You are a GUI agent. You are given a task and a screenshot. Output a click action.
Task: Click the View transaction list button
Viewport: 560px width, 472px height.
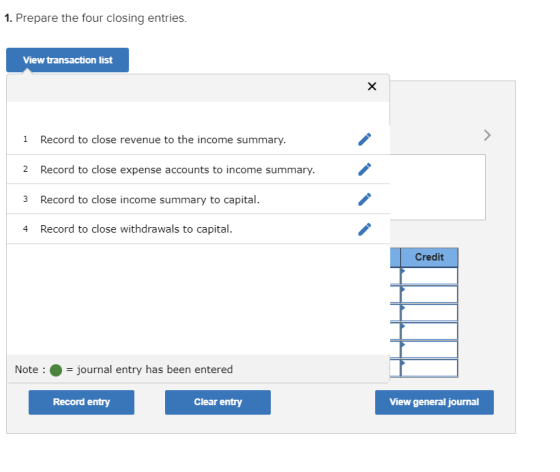pos(68,60)
